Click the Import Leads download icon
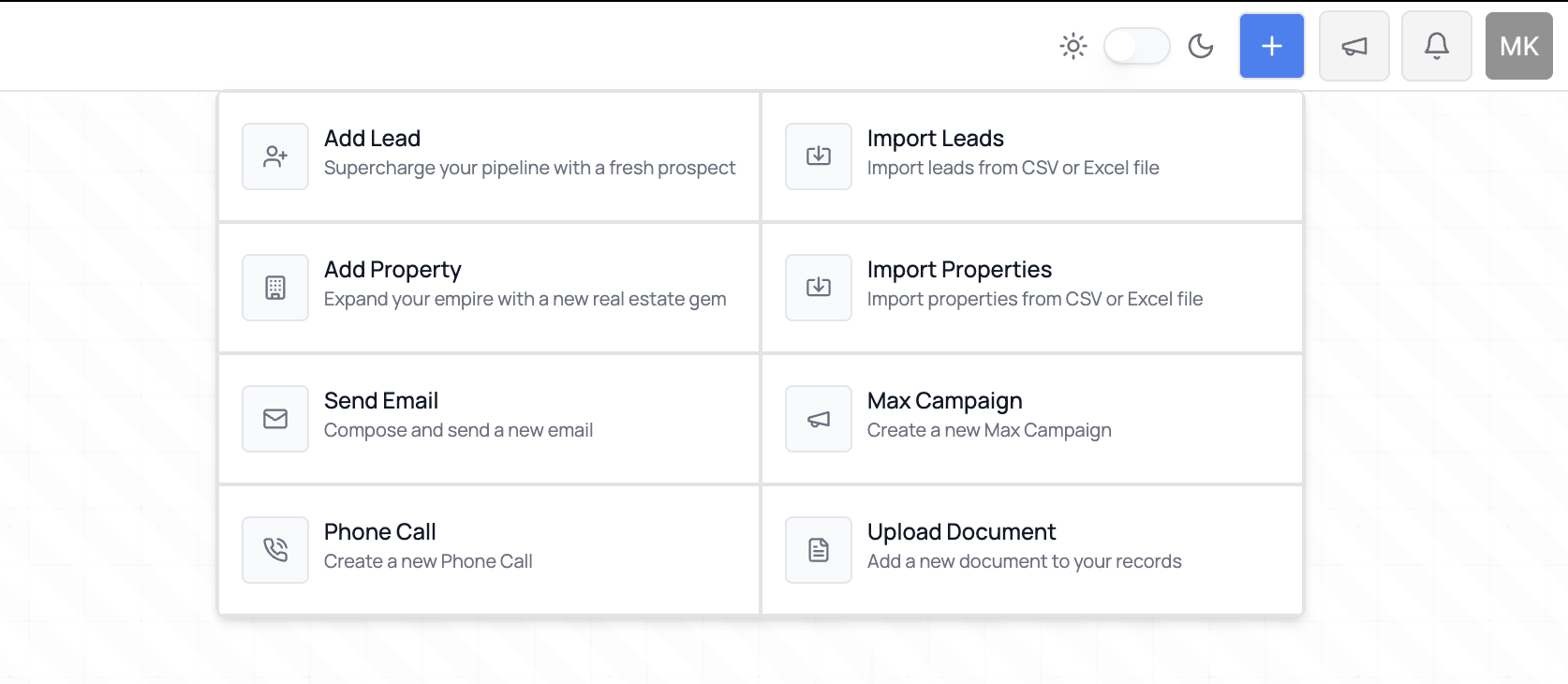Viewport: 1568px width, 684px height. point(819,156)
